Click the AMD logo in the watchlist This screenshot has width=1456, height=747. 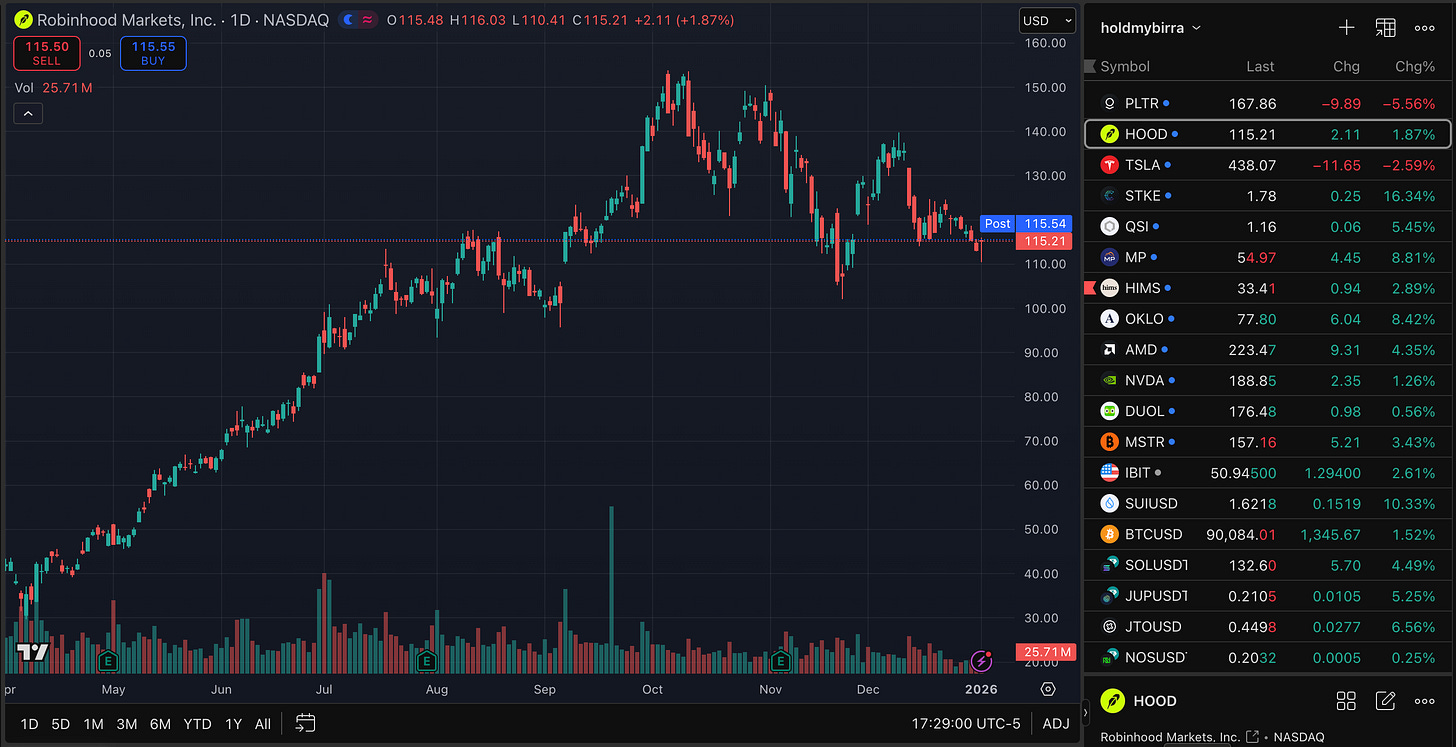[1109, 350]
